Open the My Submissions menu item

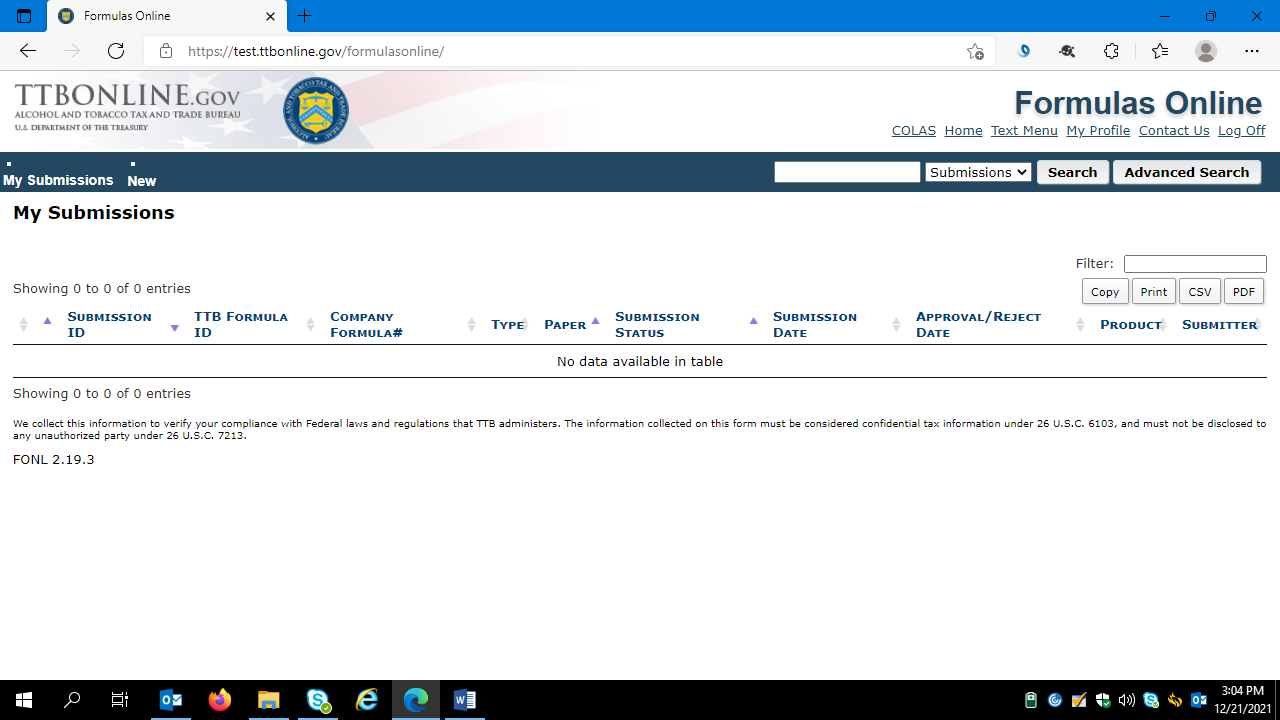pos(58,180)
